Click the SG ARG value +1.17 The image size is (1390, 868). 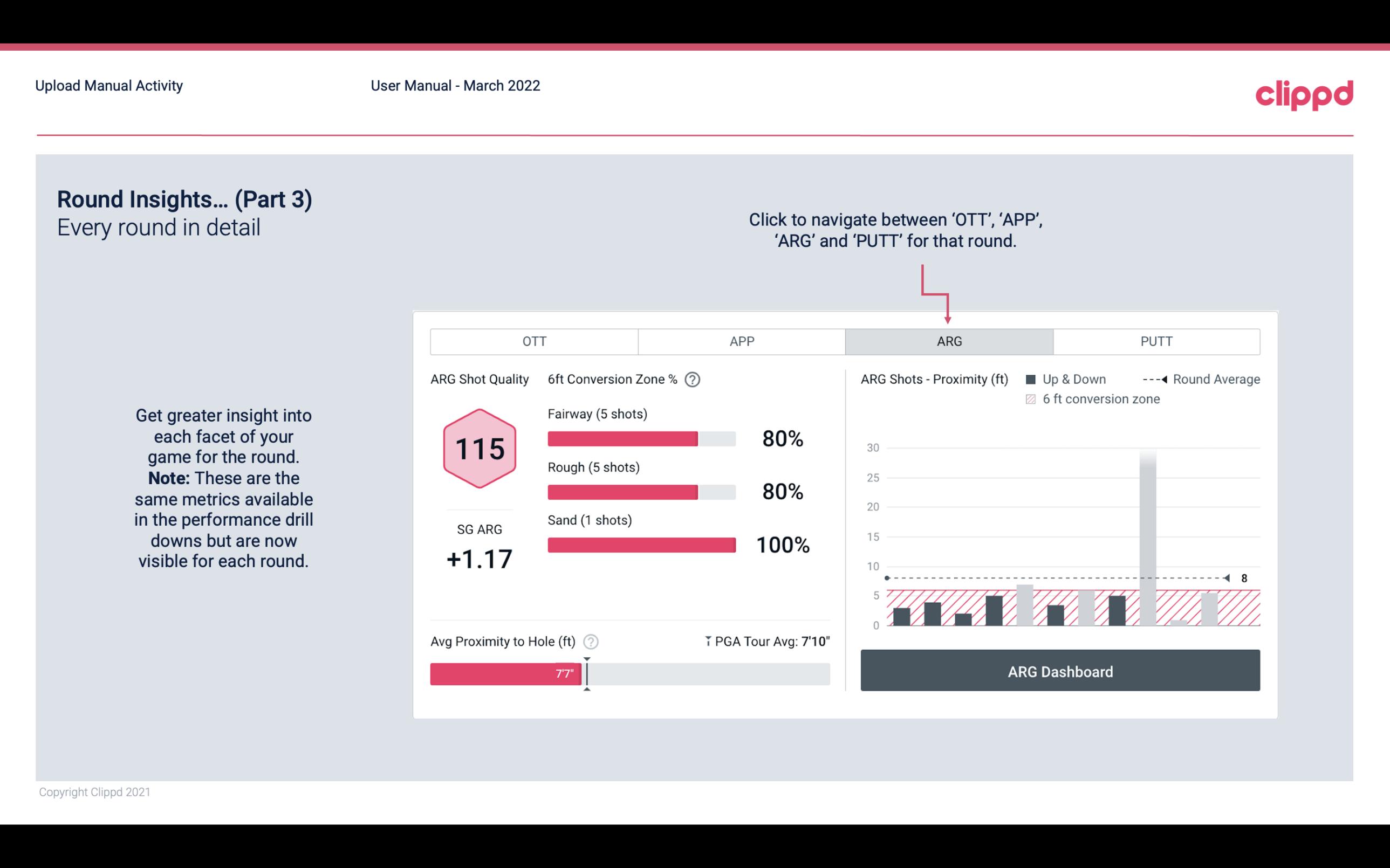click(480, 557)
